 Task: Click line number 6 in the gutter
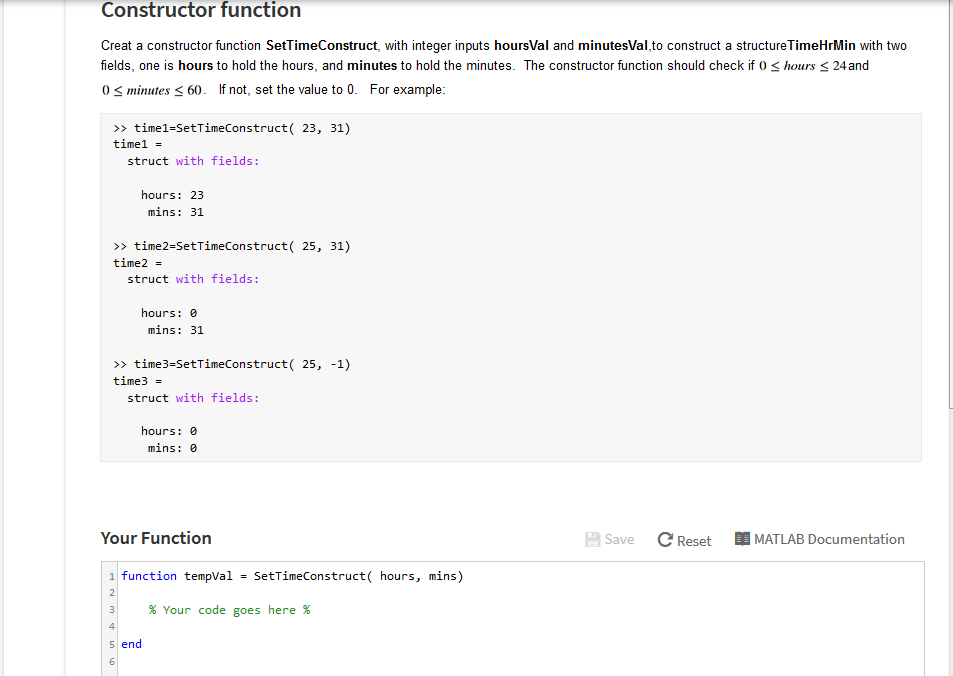coord(111,661)
